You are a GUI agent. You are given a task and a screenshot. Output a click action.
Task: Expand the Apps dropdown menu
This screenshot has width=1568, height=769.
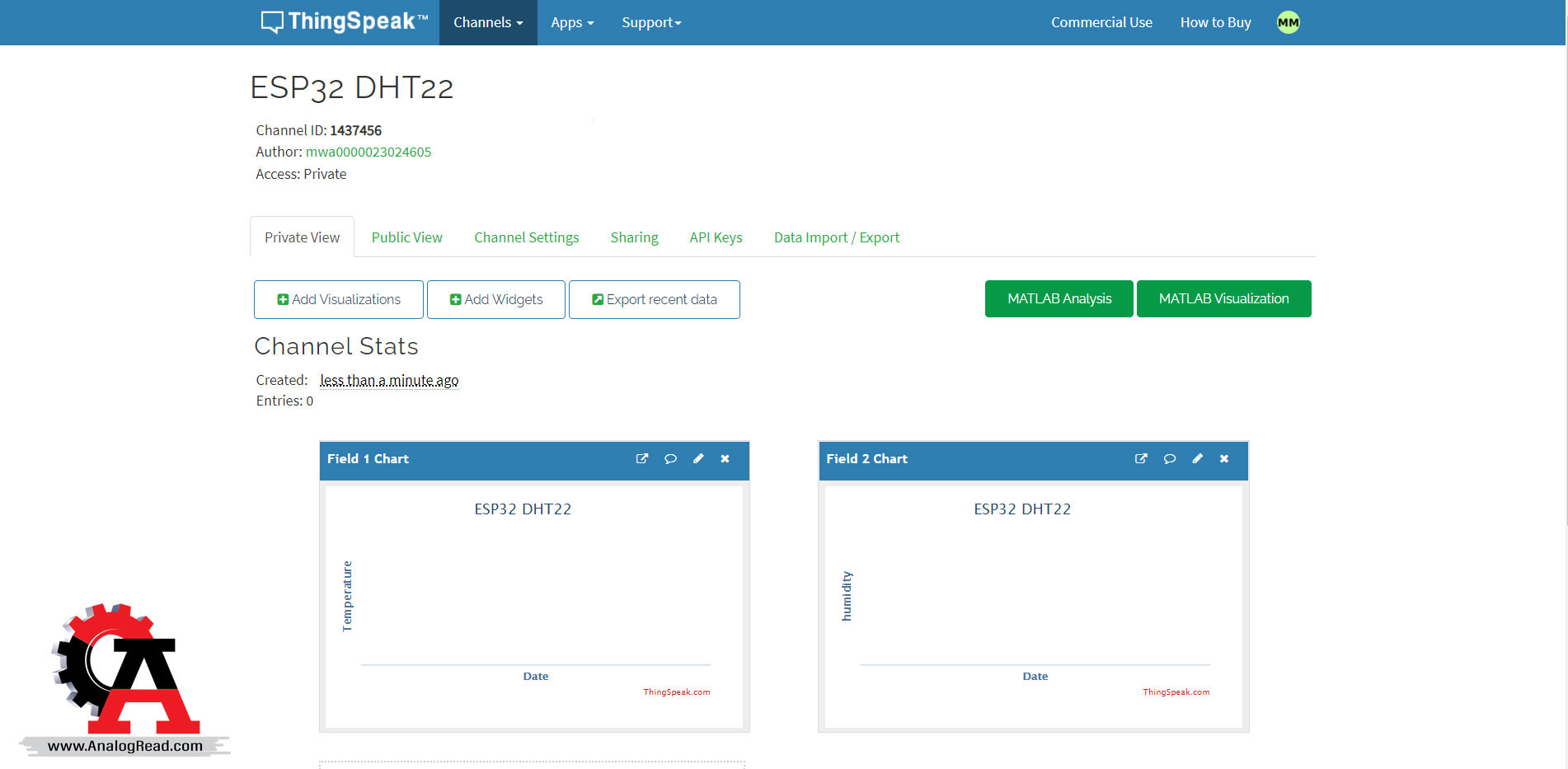tap(572, 22)
